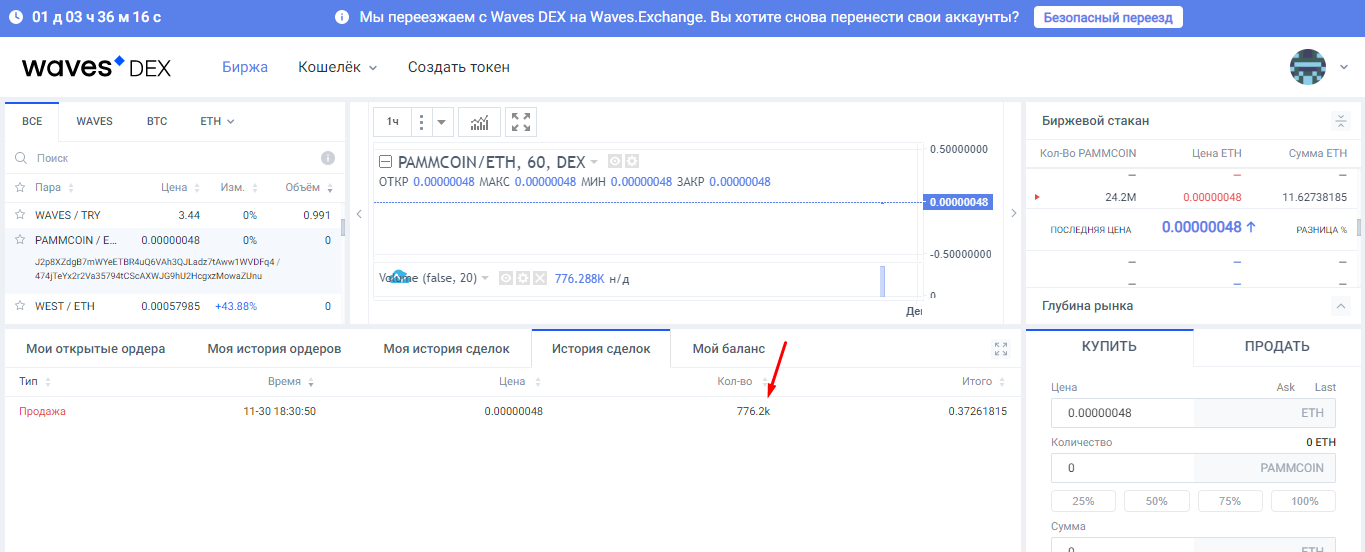Open settings gear for PAMMCOIN/ETH series
1365x552 pixels.
[x=631, y=161]
